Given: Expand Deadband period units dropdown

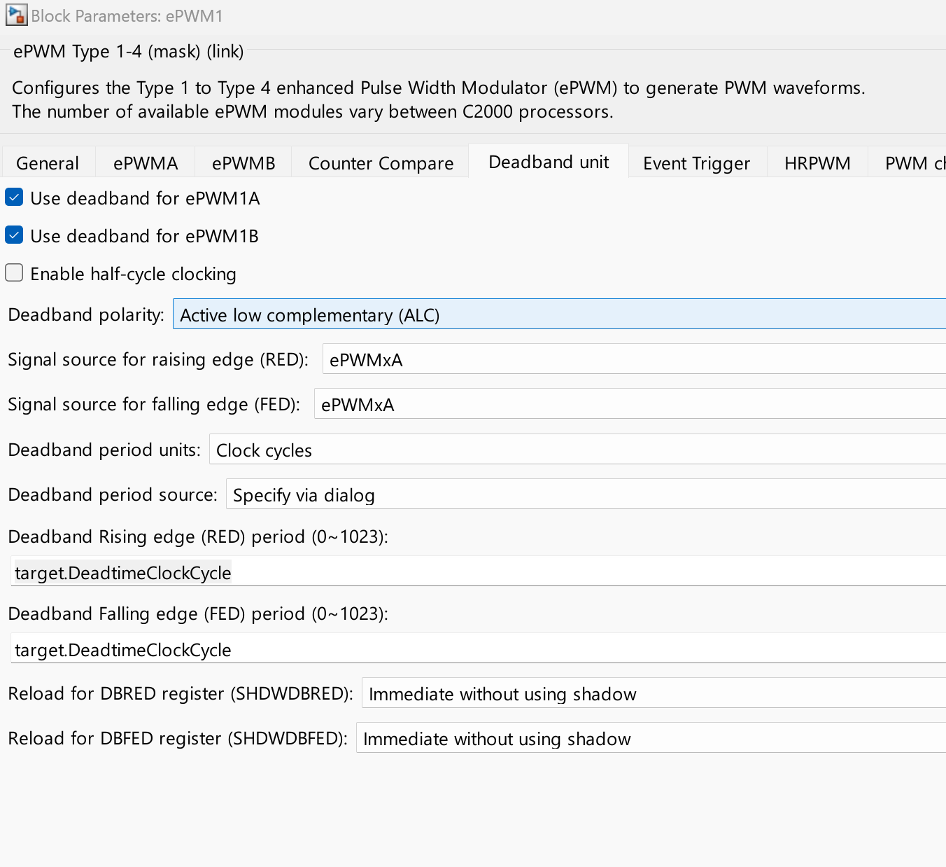Looking at the screenshot, I should (576, 450).
